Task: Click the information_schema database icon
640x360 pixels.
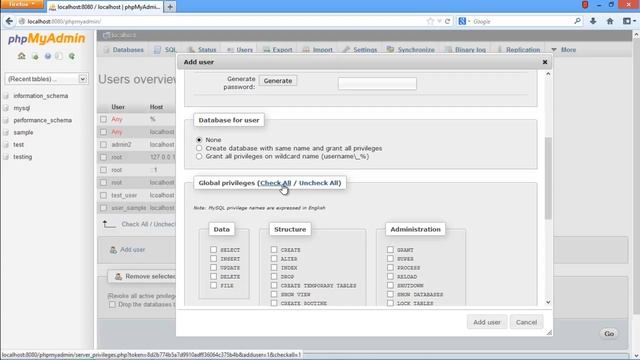Action: point(6,96)
